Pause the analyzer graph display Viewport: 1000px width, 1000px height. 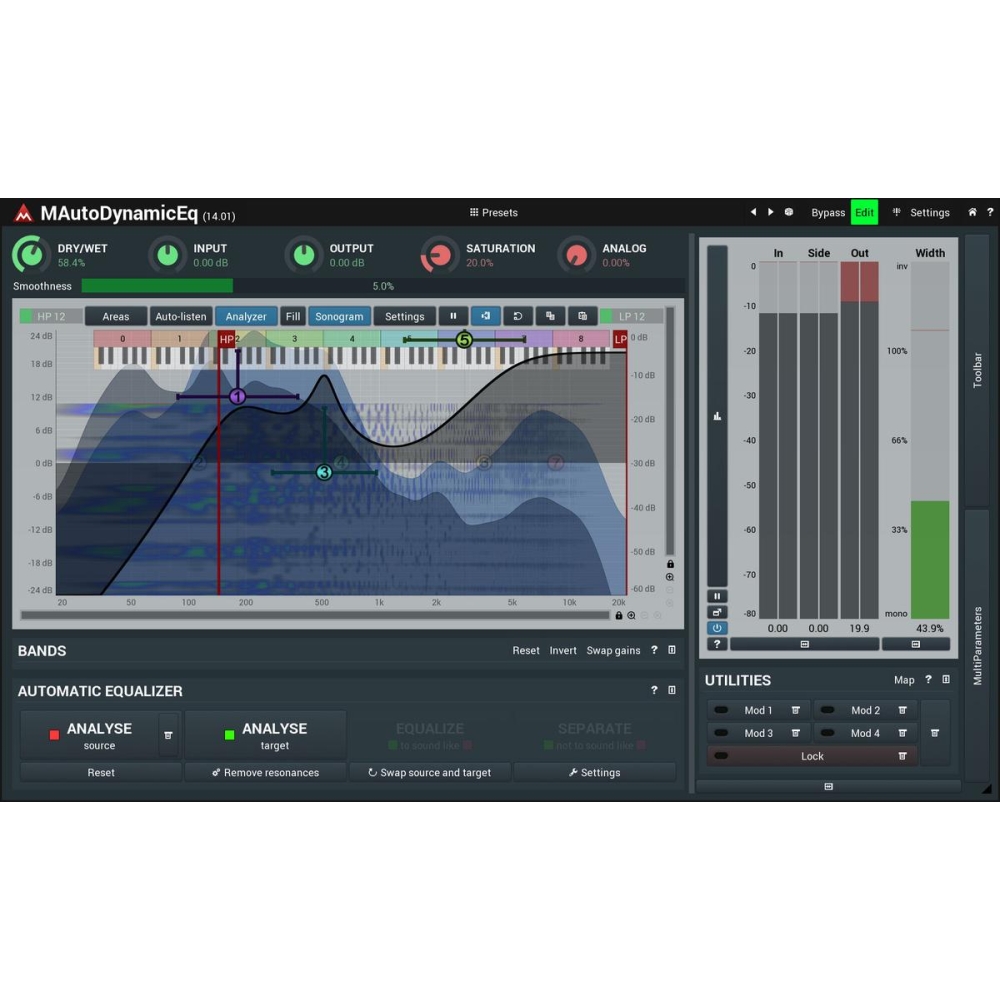[x=453, y=316]
